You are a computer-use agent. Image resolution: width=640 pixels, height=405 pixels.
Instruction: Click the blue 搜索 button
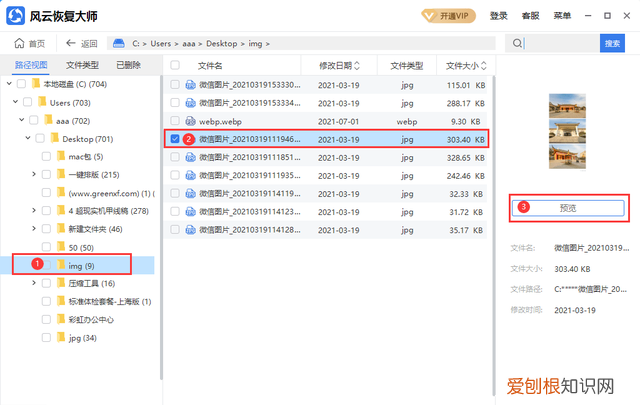612,43
